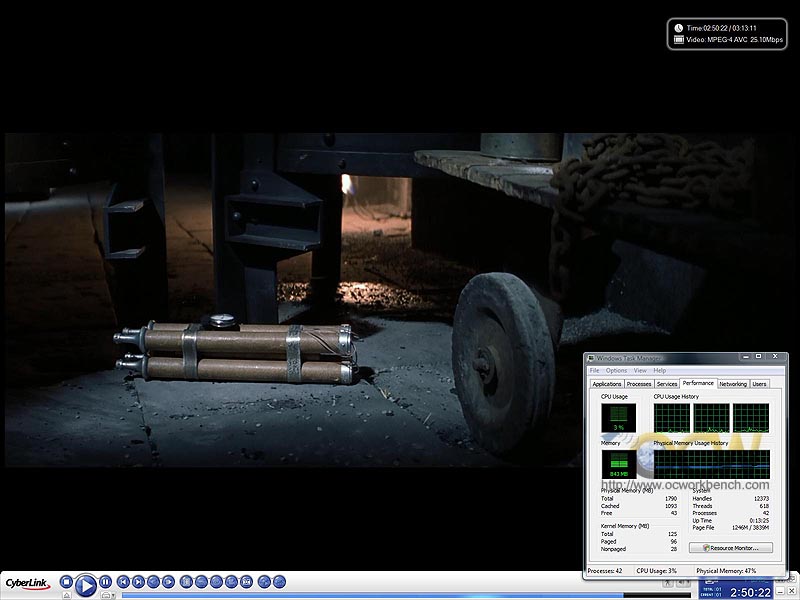The image size is (800, 600).
Task: Click the CPU Usage gauge showing 3 %
Action: pos(618,418)
